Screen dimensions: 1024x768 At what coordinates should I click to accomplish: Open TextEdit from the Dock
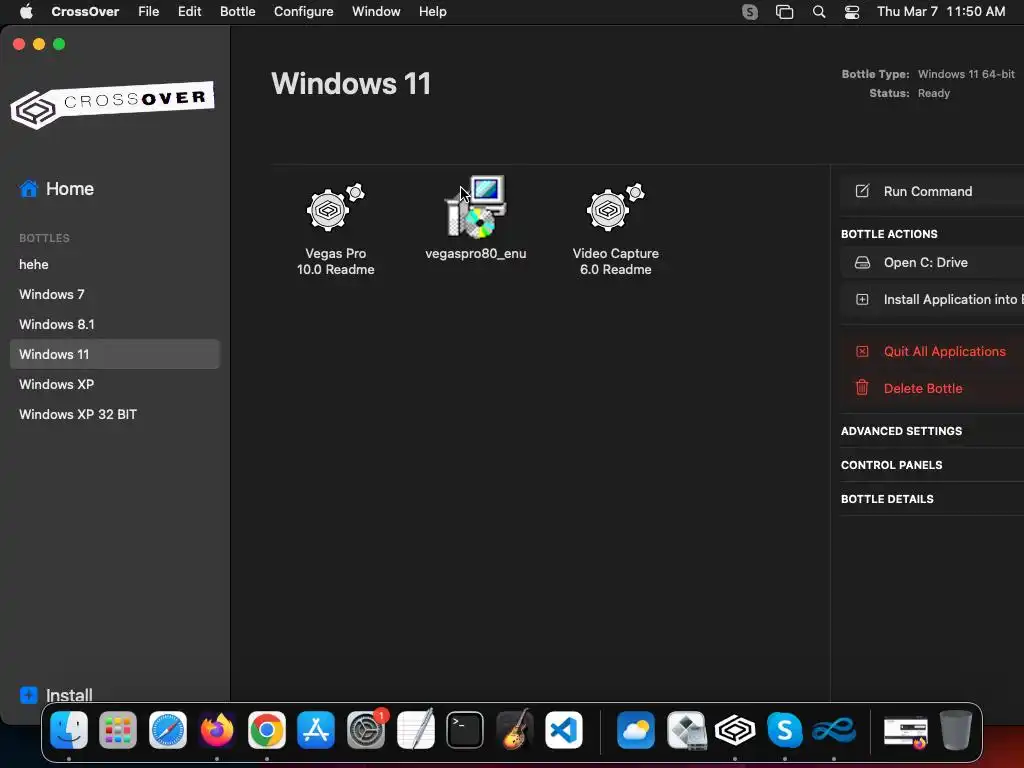[416, 730]
